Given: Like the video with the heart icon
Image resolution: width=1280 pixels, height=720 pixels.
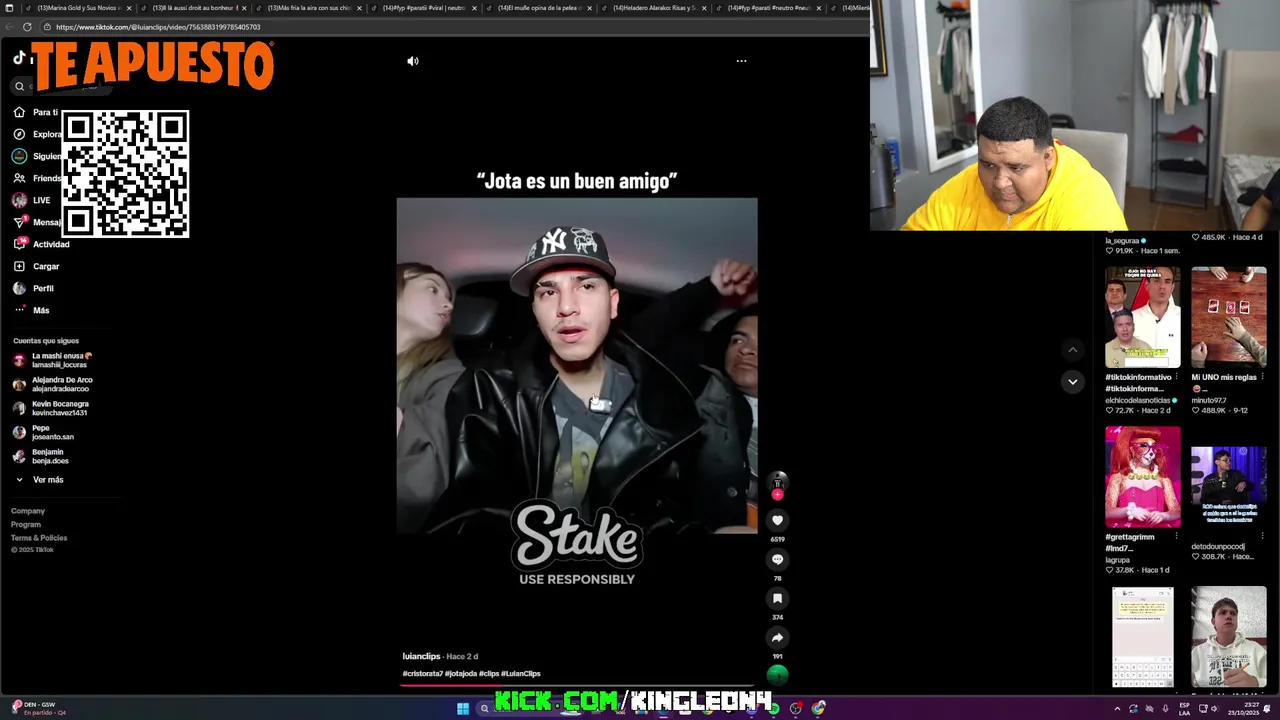Looking at the screenshot, I should (x=777, y=520).
